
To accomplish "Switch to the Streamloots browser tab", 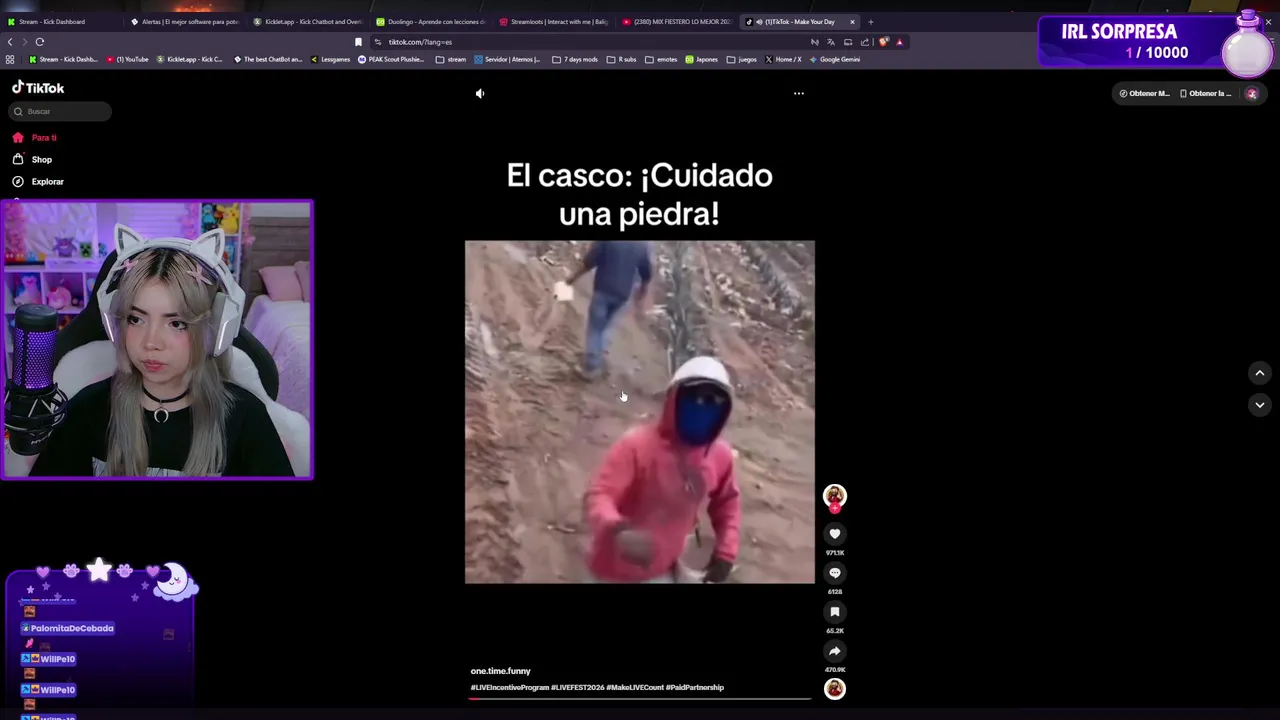I will point(554,22).
